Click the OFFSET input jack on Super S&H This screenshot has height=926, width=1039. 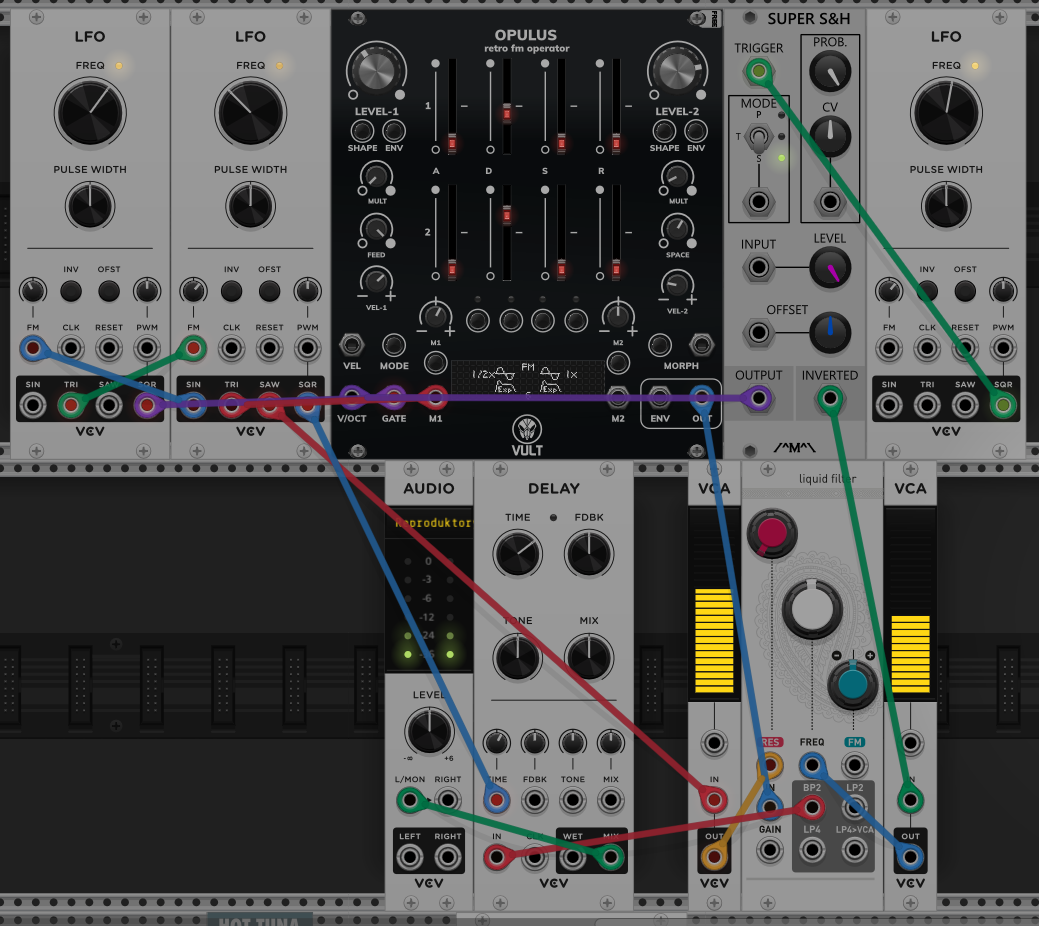tap(759, 333)
